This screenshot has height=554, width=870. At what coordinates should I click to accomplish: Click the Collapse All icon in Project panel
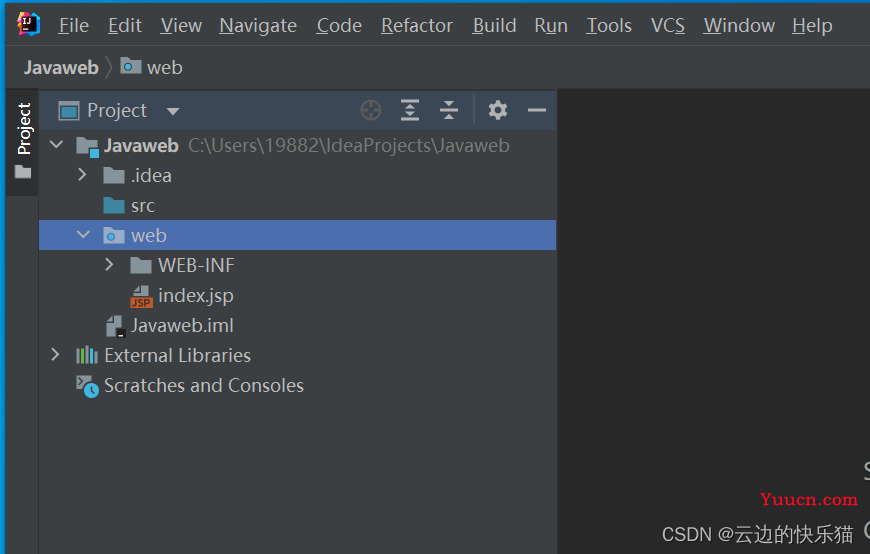tap(449, 110)
